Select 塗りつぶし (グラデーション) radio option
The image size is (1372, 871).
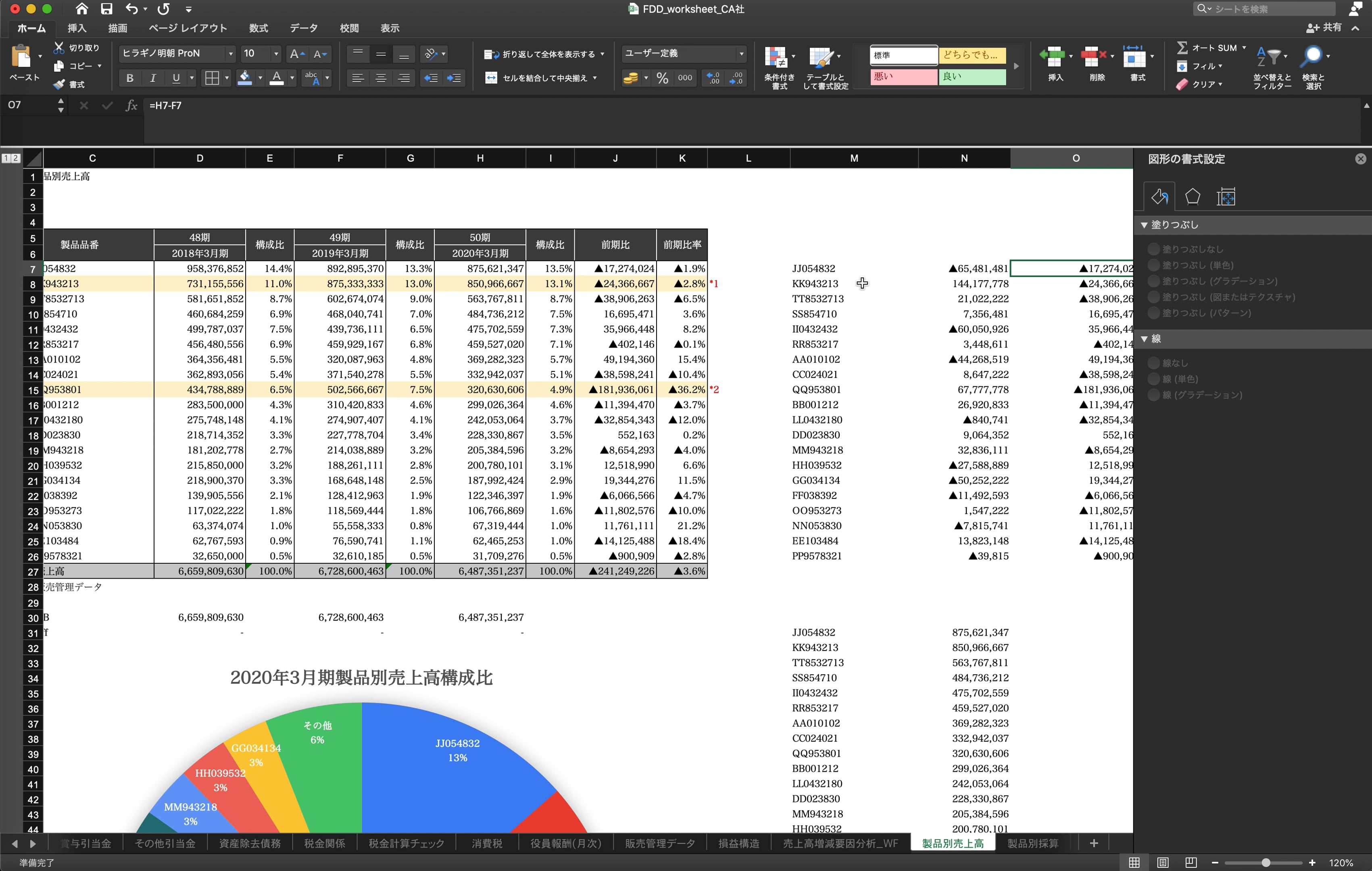[1154, 281]
